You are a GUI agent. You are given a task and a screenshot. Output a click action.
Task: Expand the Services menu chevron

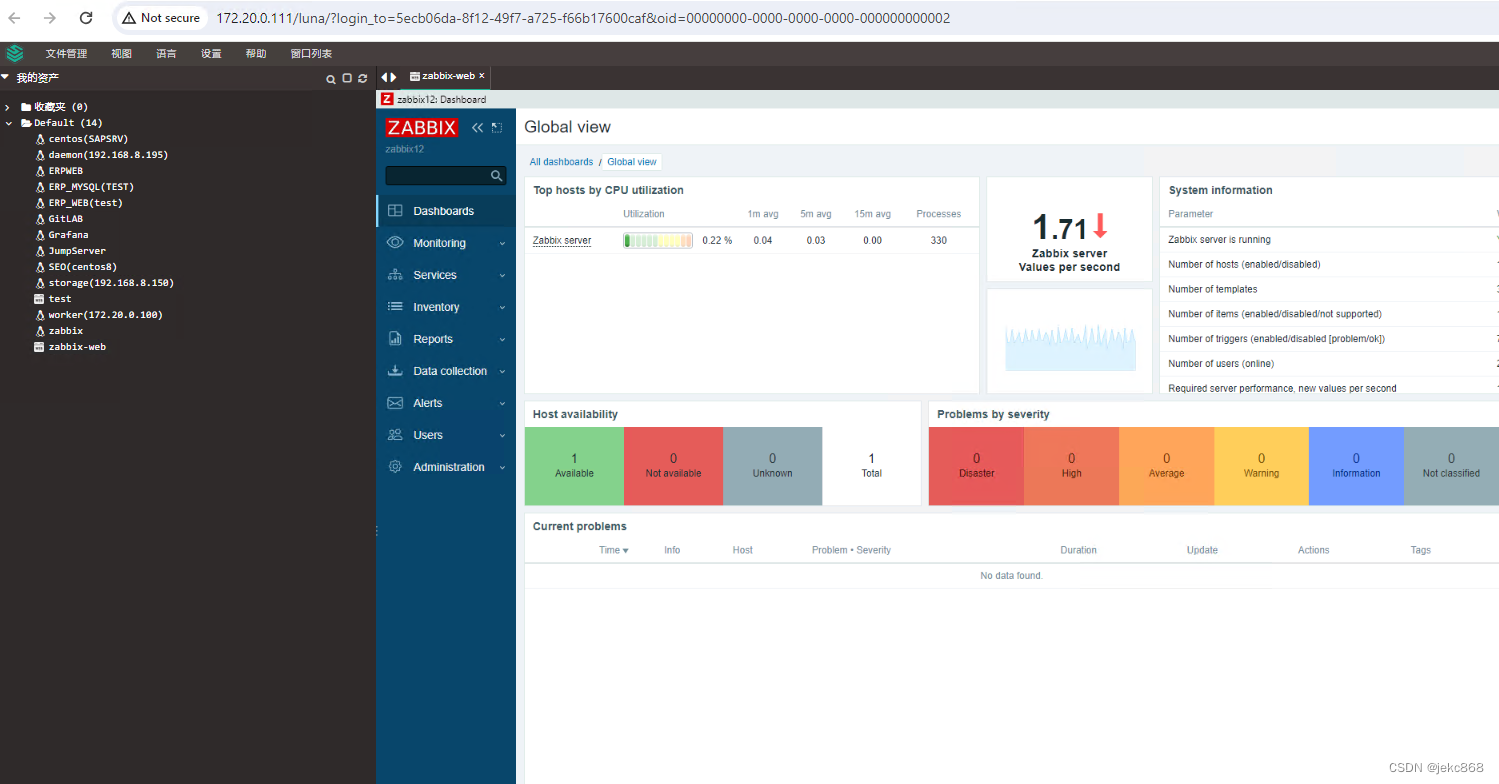503,275
